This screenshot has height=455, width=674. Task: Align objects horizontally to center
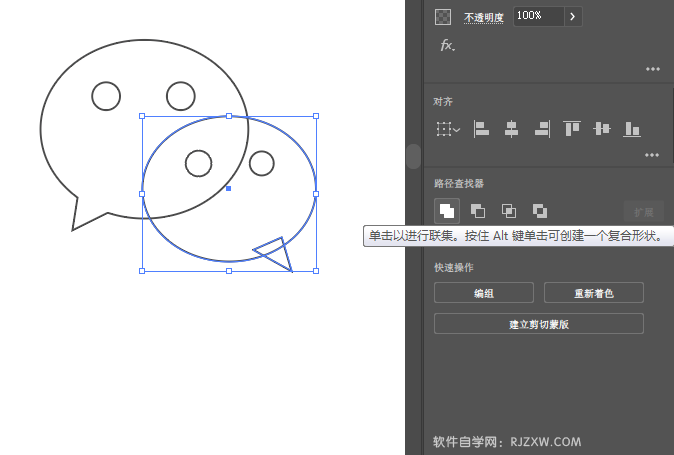point(511,129)
